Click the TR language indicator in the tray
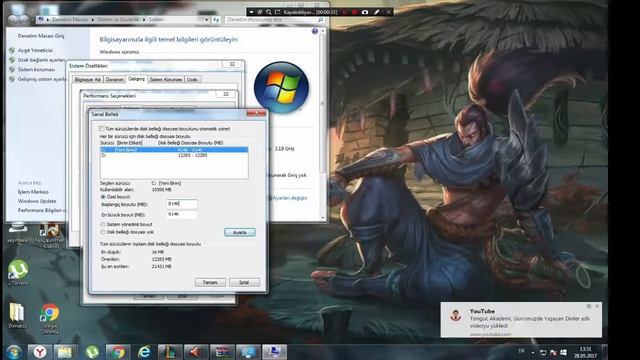The width and height of the screenshot is (640, 360). [x=521, y=351]
